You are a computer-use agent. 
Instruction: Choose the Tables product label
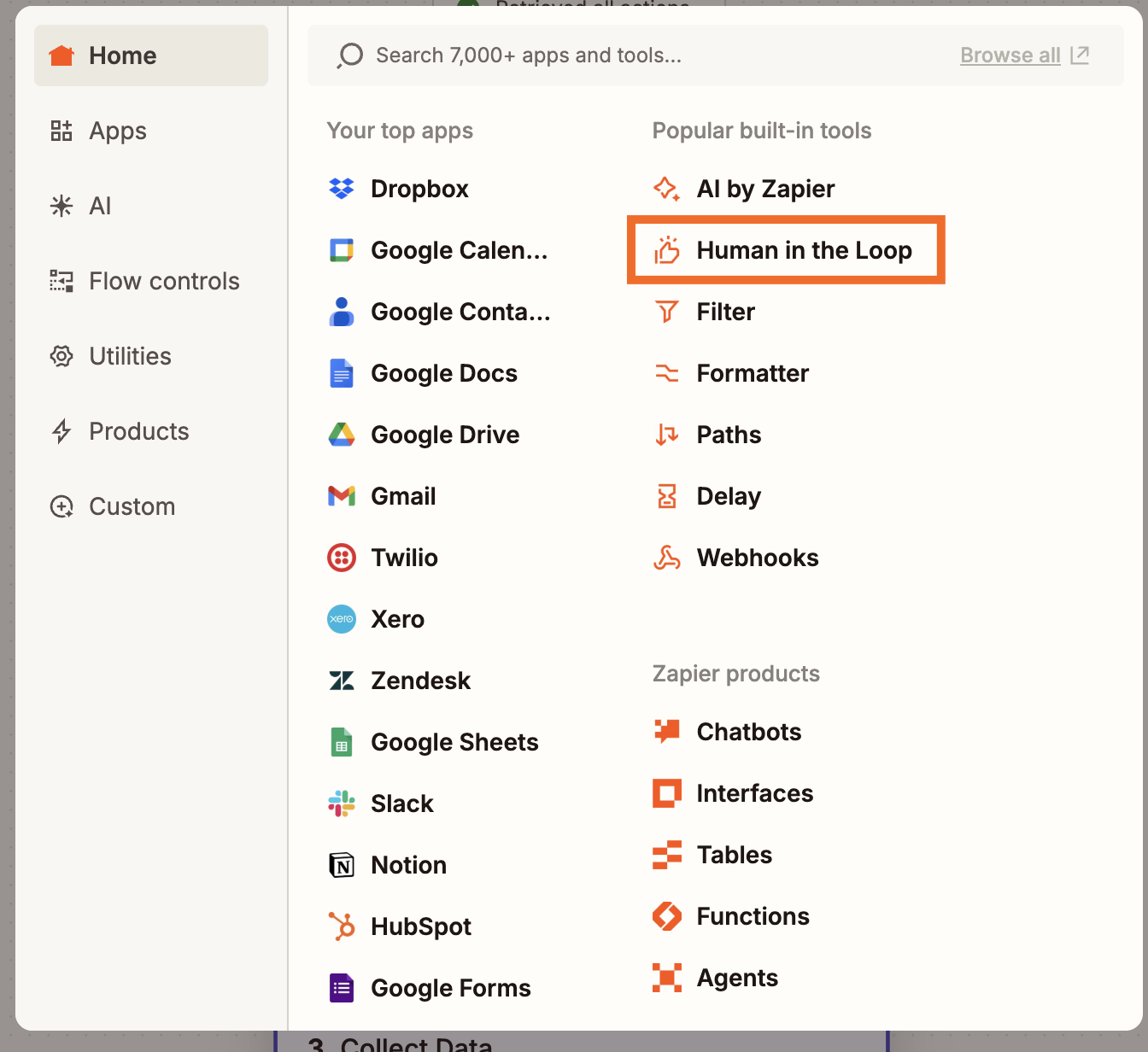click(735, 855)
